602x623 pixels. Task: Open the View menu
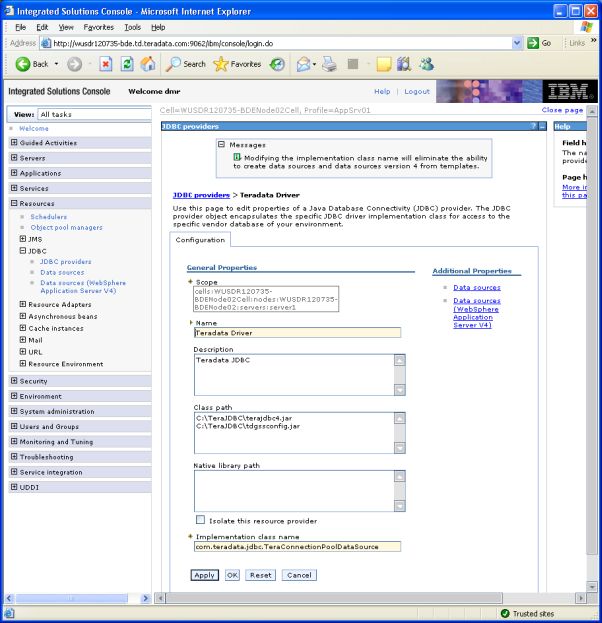coord(66,27)
